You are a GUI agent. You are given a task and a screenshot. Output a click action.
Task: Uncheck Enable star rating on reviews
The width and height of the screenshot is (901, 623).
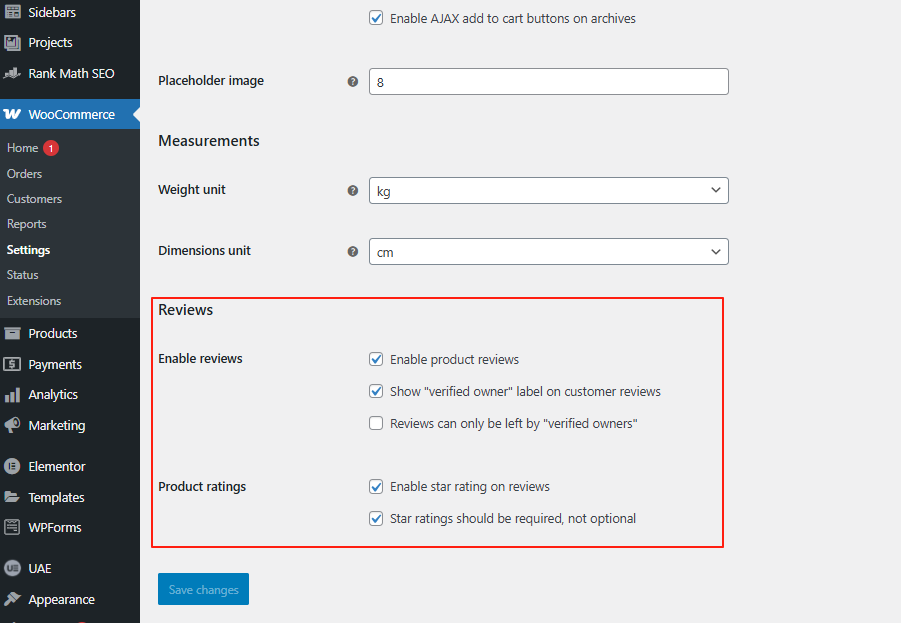point(376,487)
